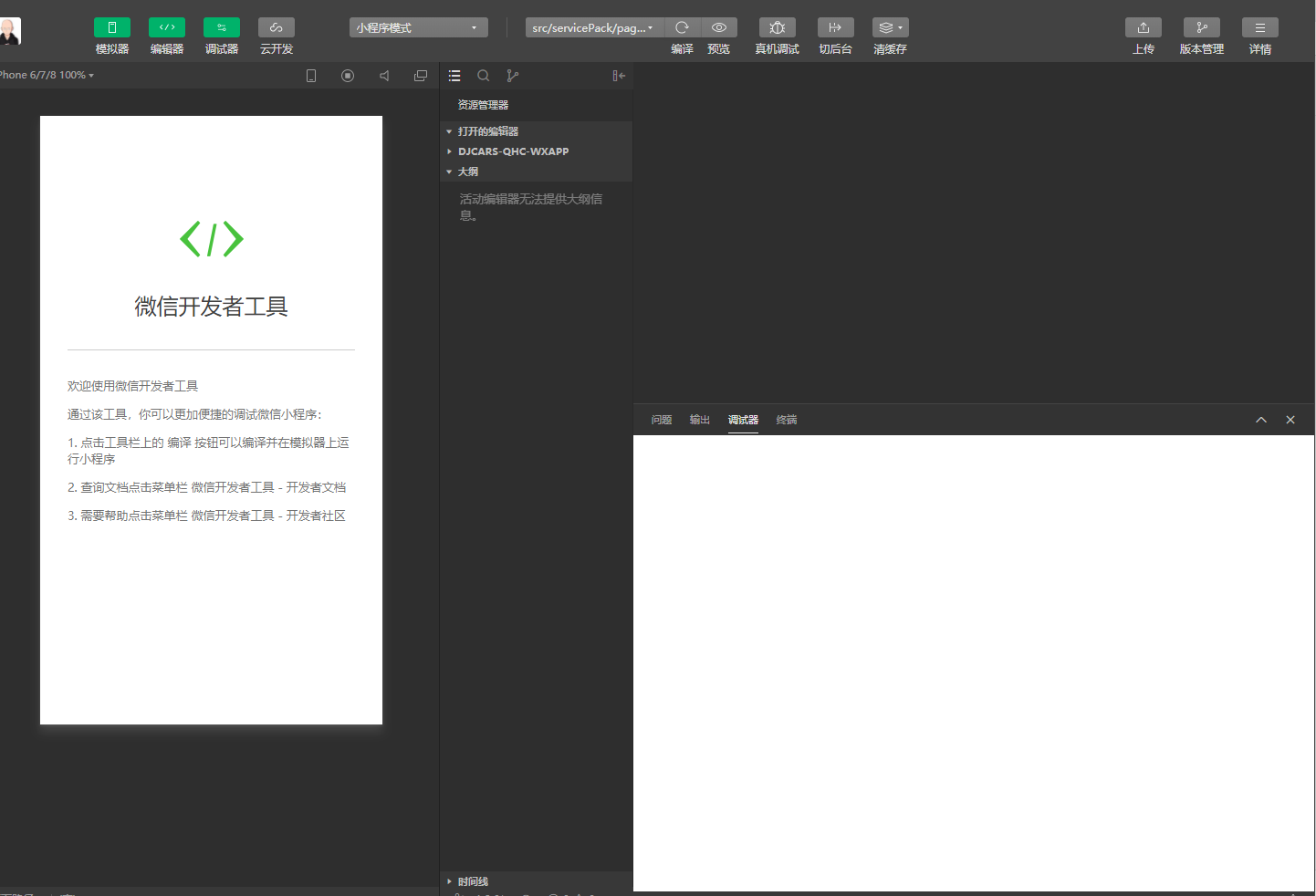The image size is (1316, 896).
Task: Open the iPhone 6/7/8 device dropdown
Action: [x=47, y=75]
